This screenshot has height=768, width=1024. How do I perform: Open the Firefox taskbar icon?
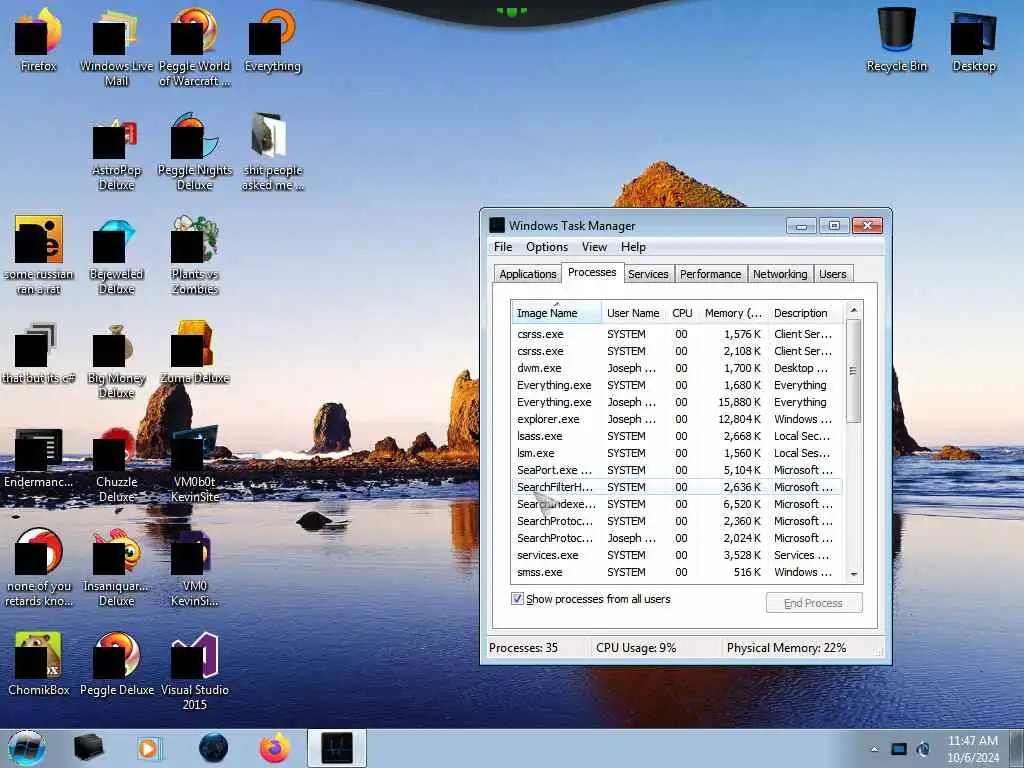click(275, 748)
